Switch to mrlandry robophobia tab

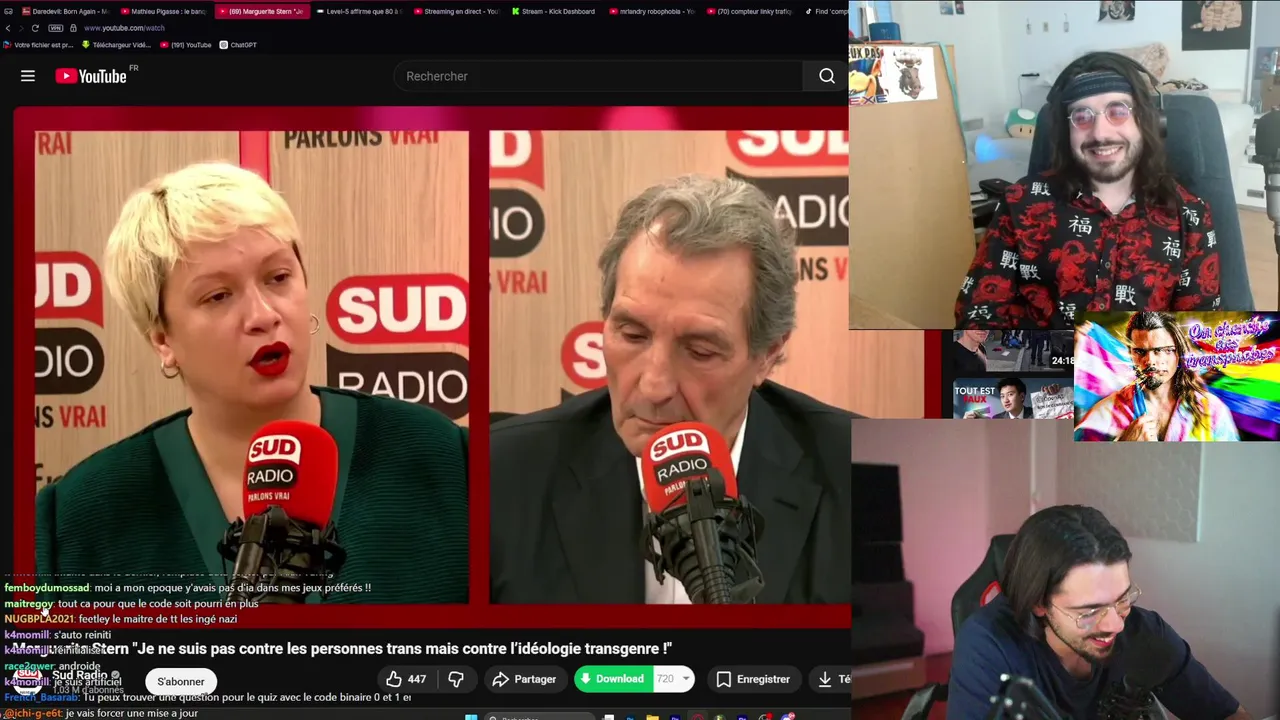[651, 11]
